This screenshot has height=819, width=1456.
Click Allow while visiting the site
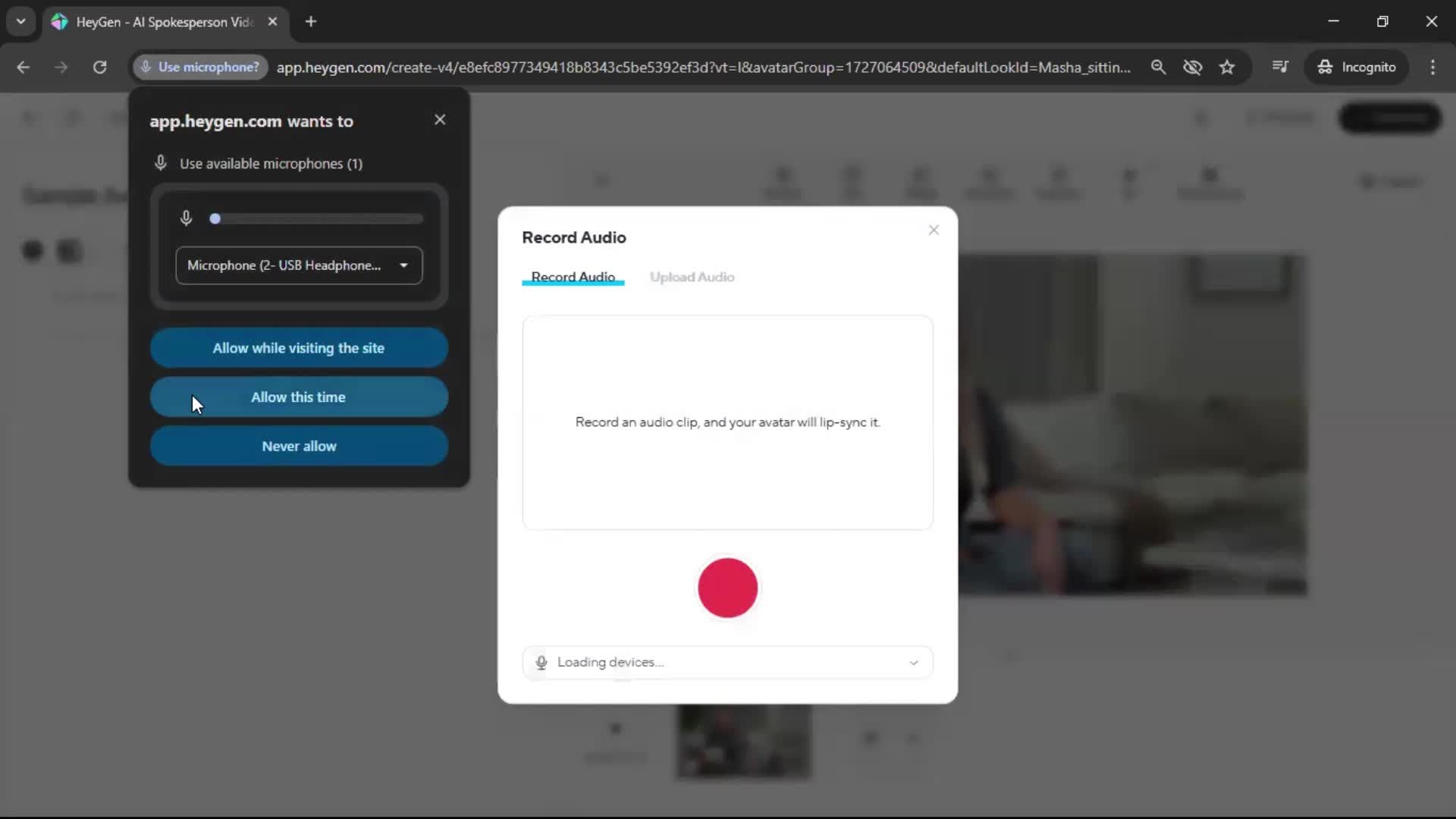tap(299, 348)
